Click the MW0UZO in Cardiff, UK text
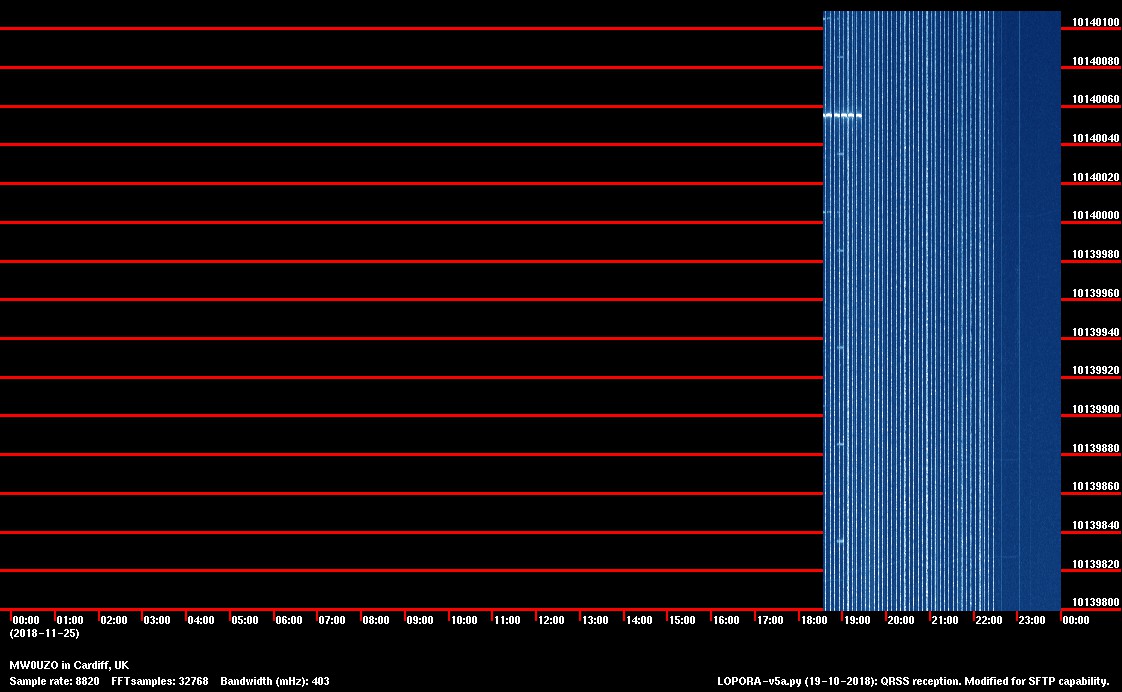Screen dimensions: 1122x692 point(69,665)
